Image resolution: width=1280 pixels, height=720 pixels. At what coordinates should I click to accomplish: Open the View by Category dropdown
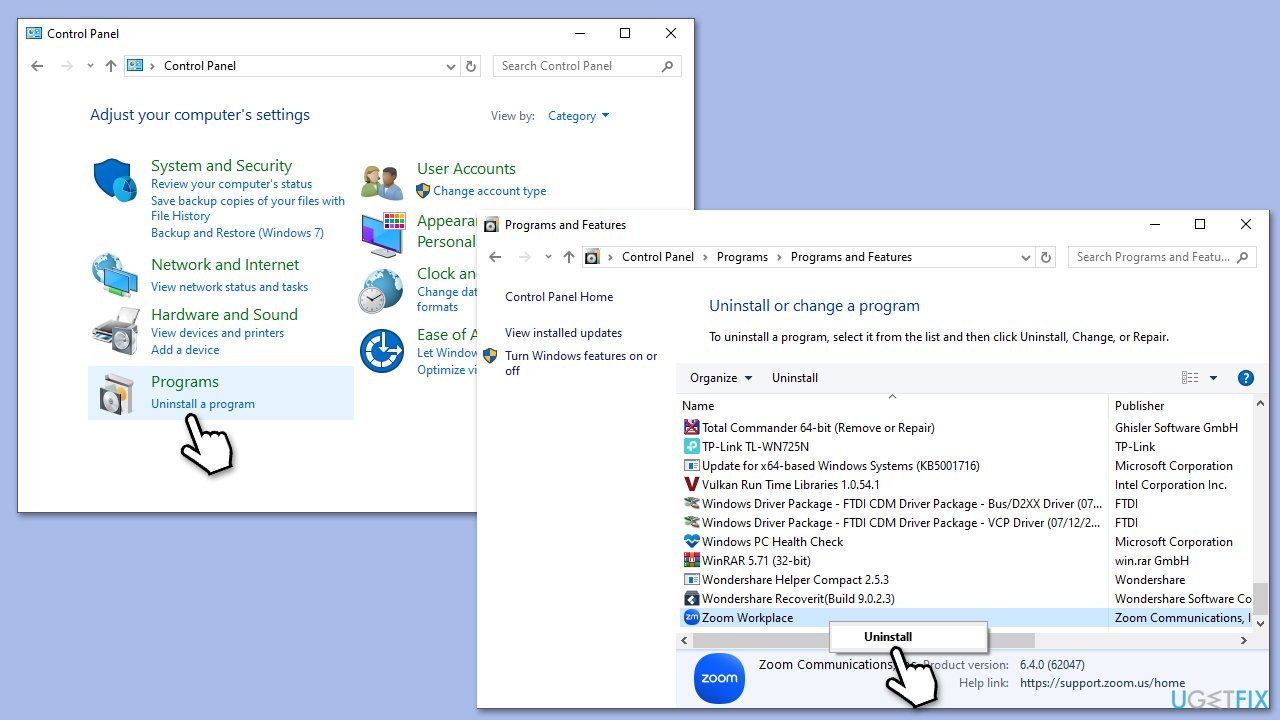point(578,115)
